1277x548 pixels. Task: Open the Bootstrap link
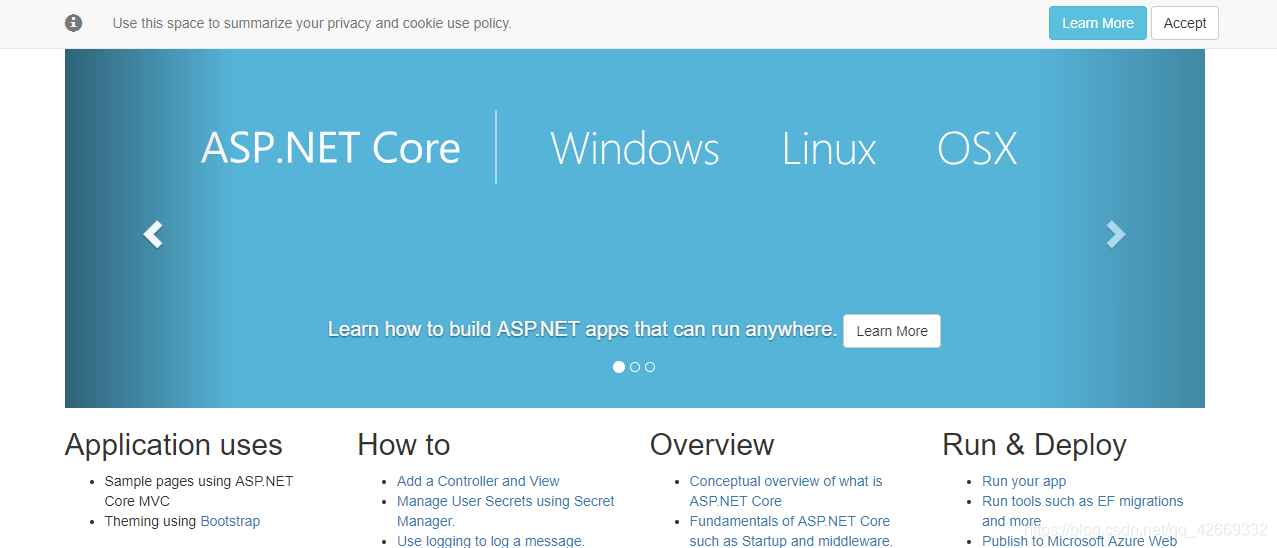230,521
